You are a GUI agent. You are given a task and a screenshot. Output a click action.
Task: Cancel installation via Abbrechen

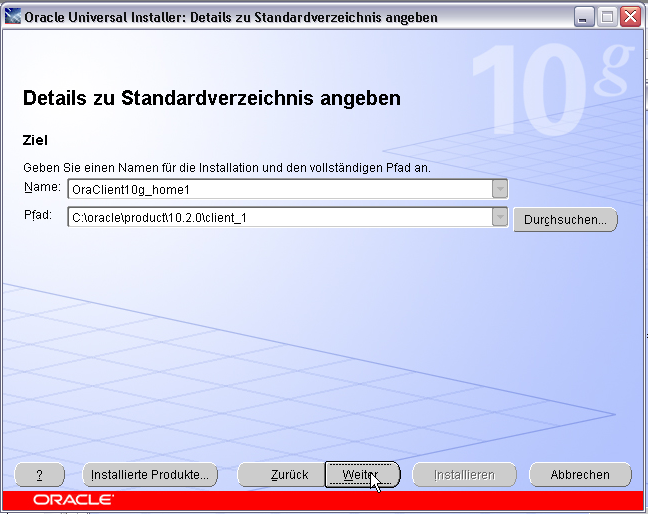coord(580,475)
